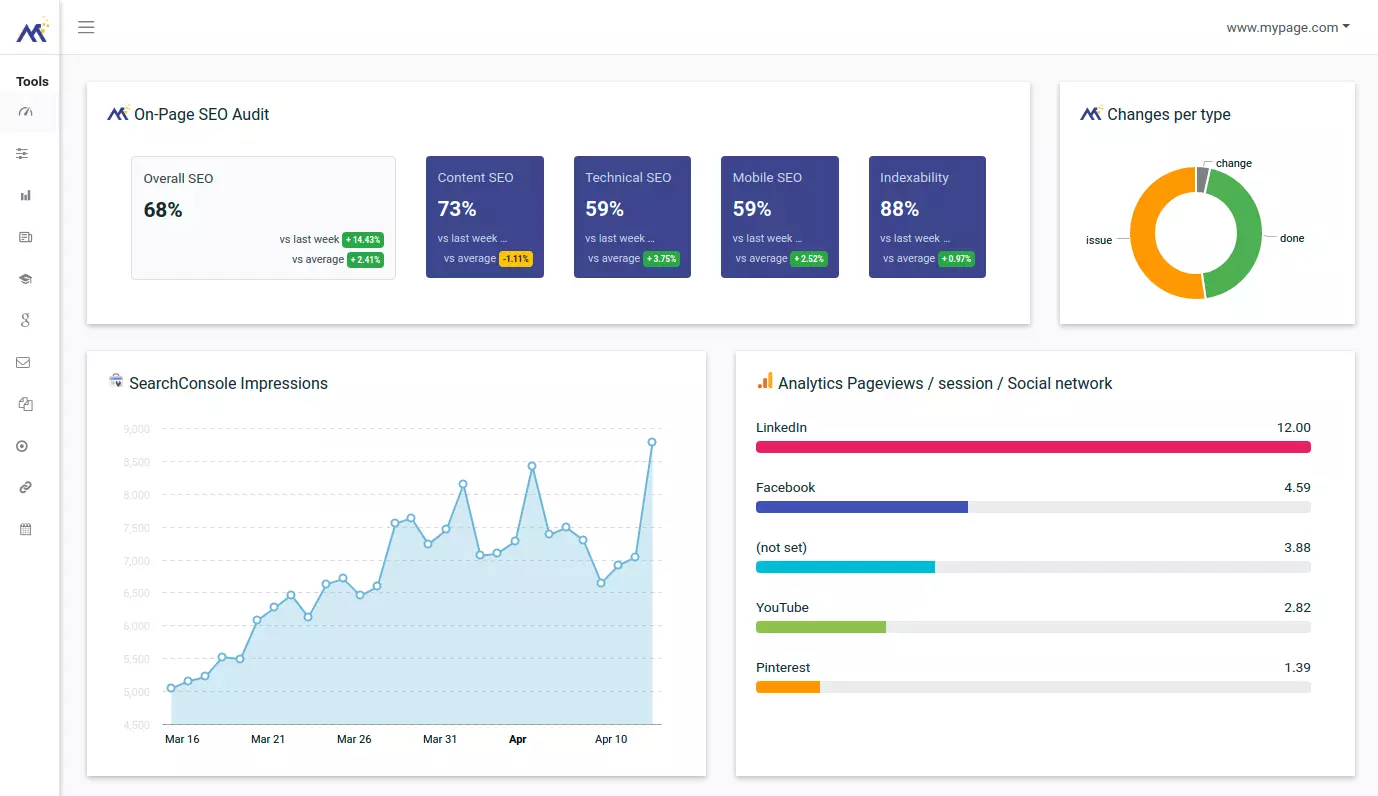This screenshot has height=796, width=1378.
Task: Open the target circle tool in the sidebar
Action: [x=22, y=446]
